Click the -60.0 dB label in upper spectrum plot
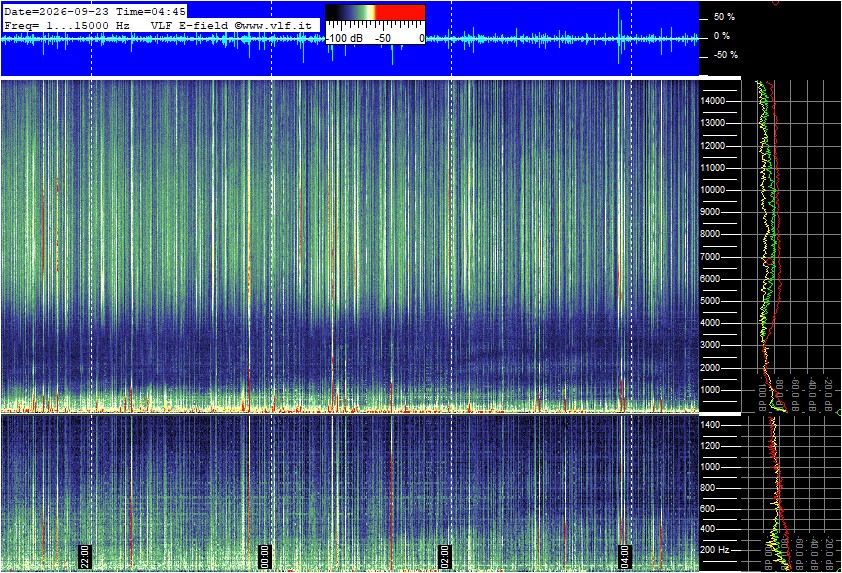The image size is (842, 573). 796,392
